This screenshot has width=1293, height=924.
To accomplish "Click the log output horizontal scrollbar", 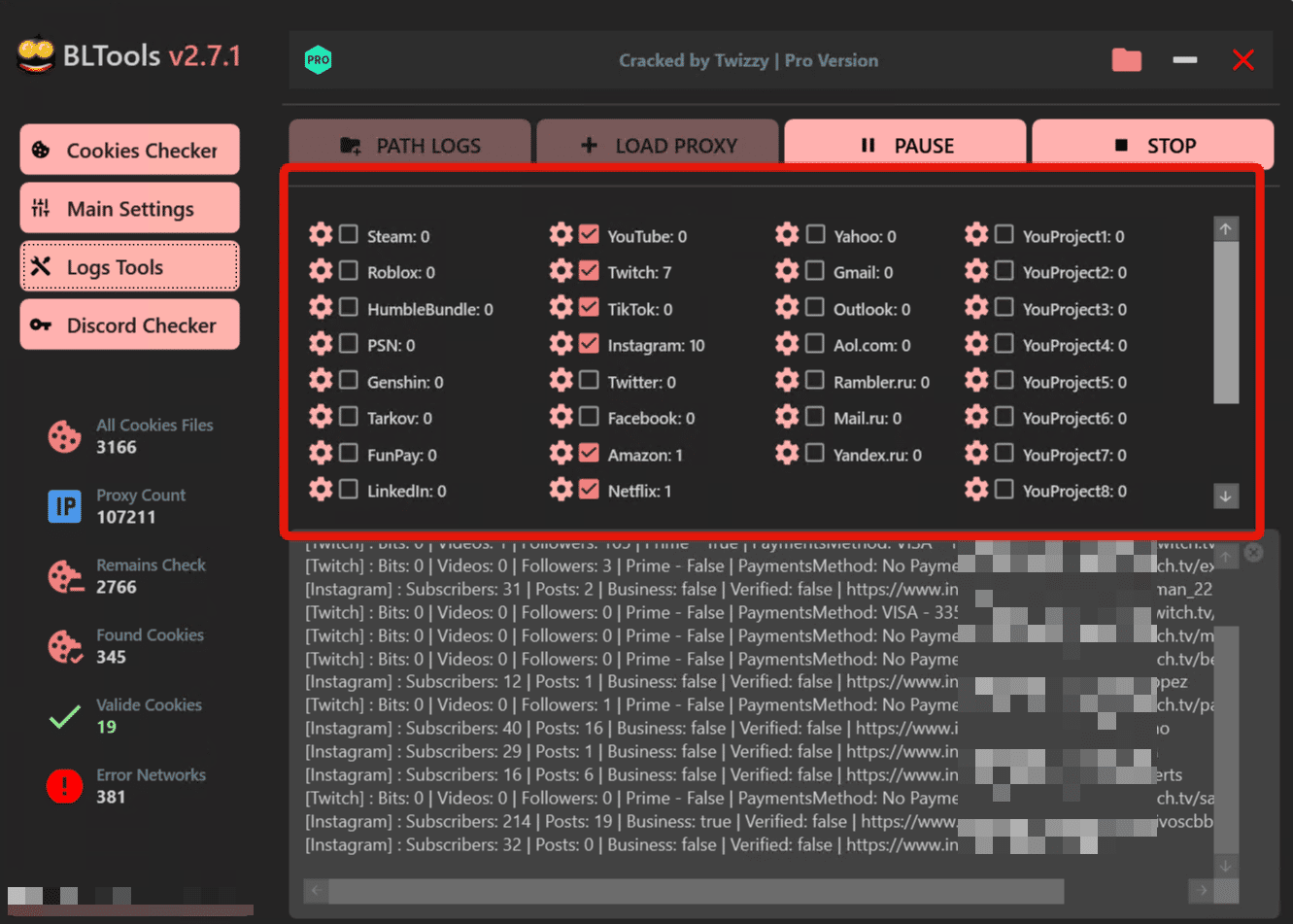I will [x=696, y=890].
